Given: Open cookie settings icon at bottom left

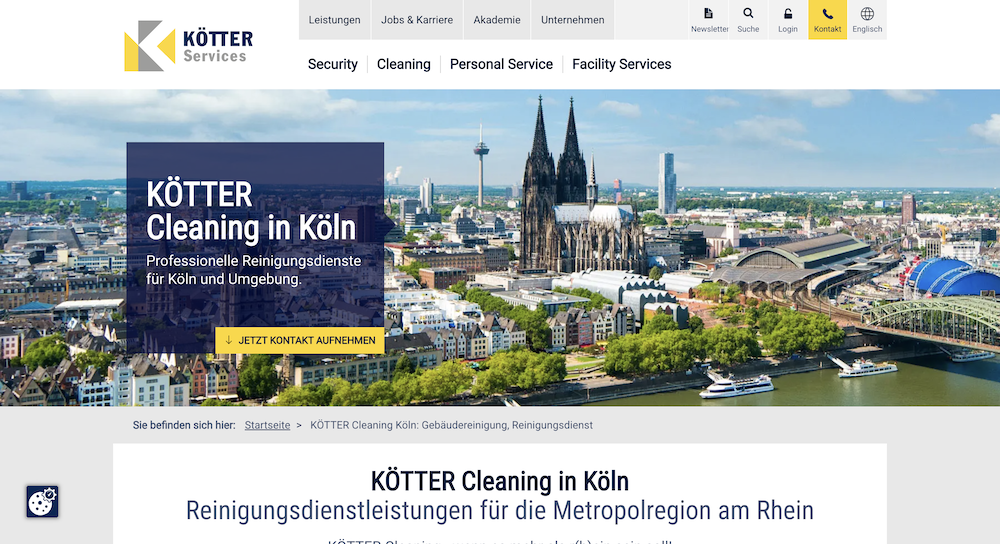Looking at the screenshot, I should point(42,501).
